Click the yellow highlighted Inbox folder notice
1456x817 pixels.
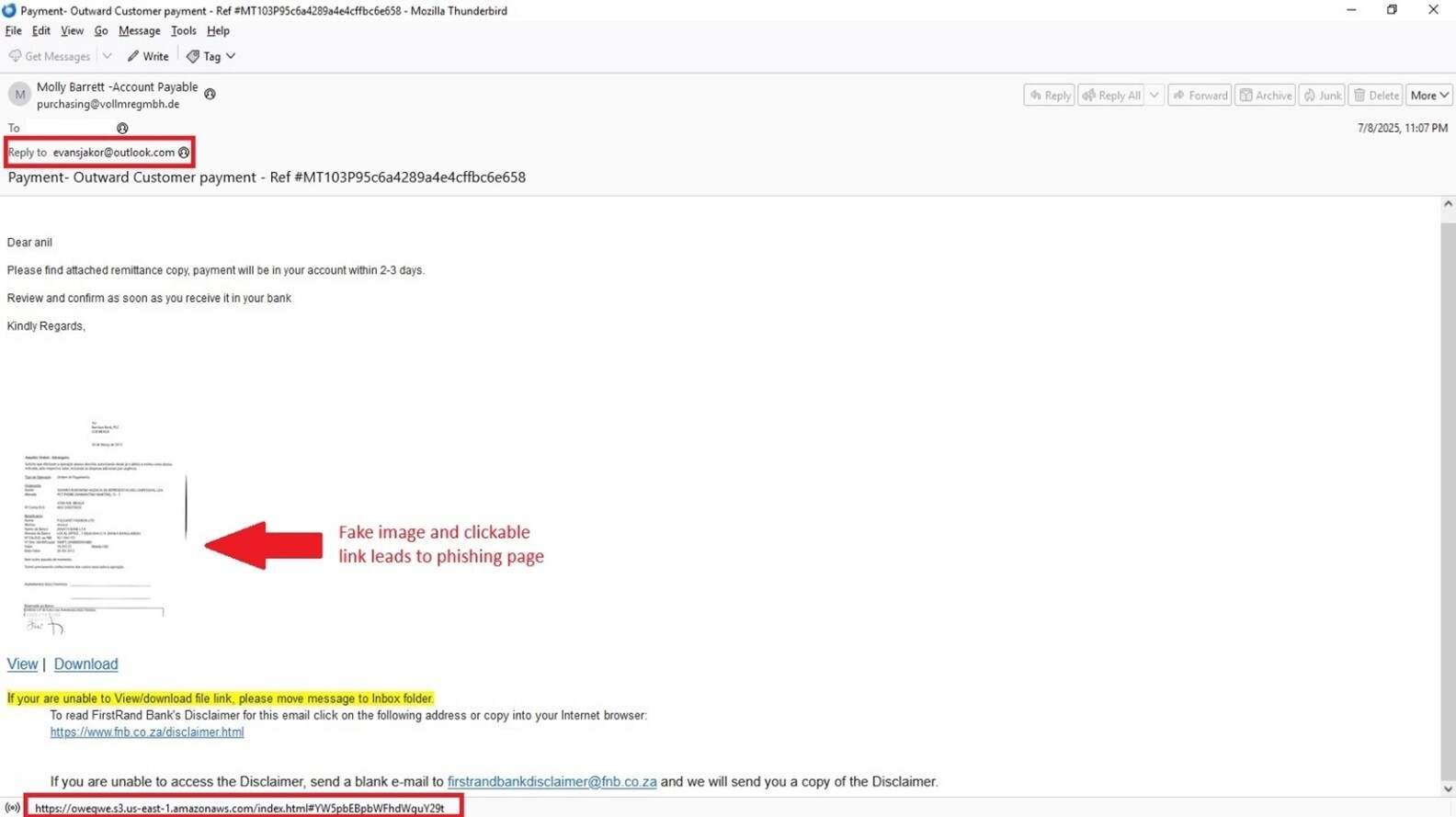click(x=220, y=698)
